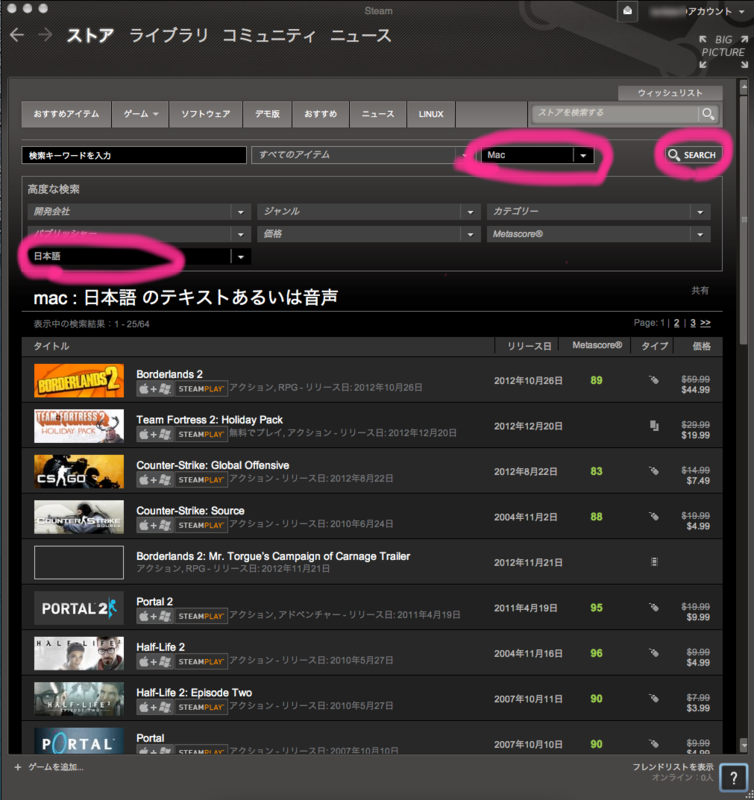Click the ストアを検索する search field

615,113
